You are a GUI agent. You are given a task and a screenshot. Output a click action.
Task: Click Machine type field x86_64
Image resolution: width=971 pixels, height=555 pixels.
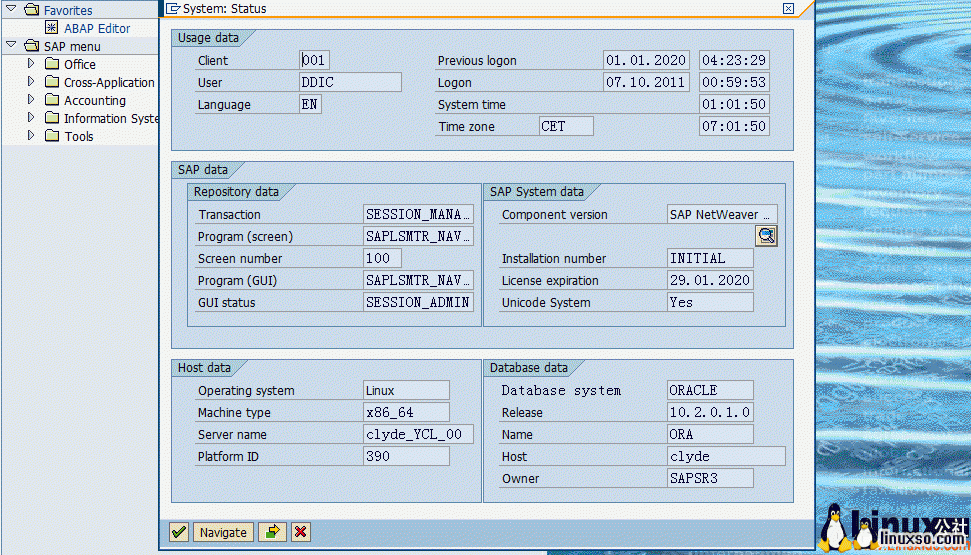[x=406, y=413]
